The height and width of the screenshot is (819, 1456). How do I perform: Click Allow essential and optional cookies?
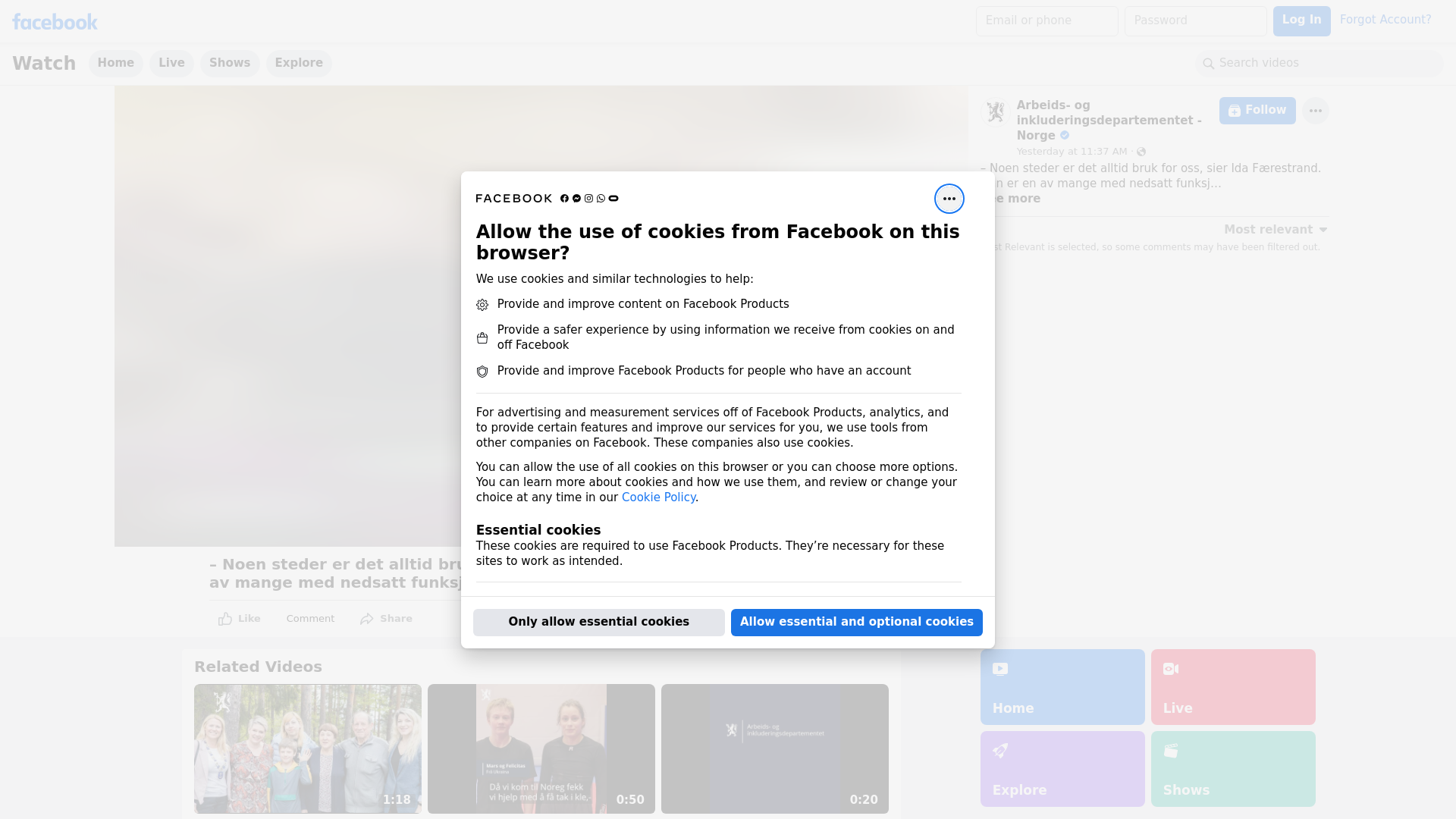click(x=857, y=623)
